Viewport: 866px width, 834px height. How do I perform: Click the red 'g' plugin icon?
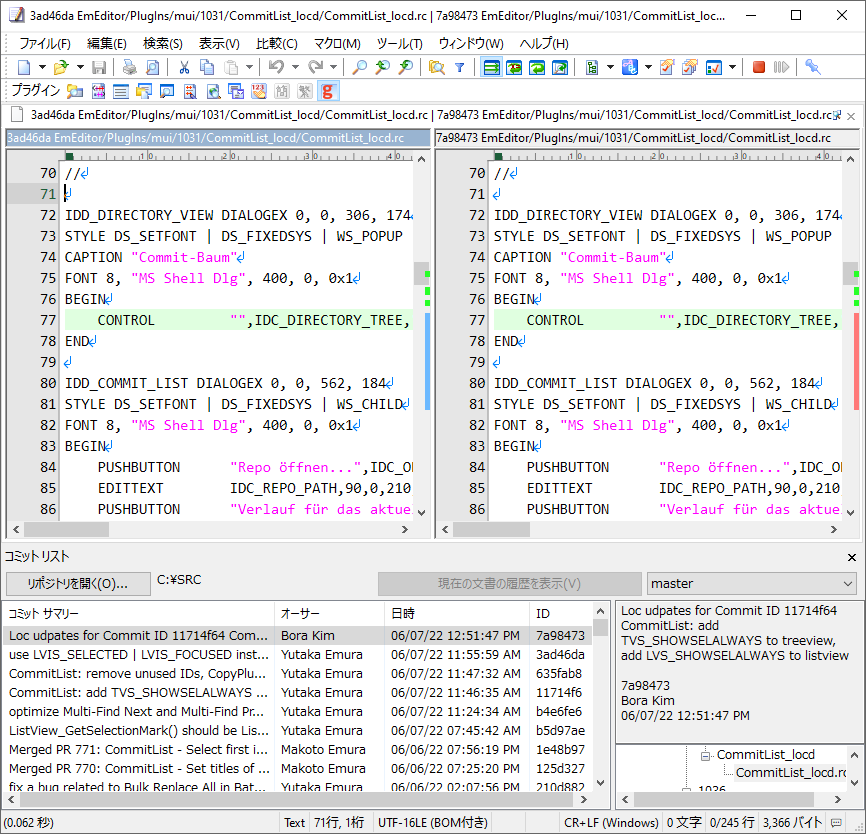point(328,91)
